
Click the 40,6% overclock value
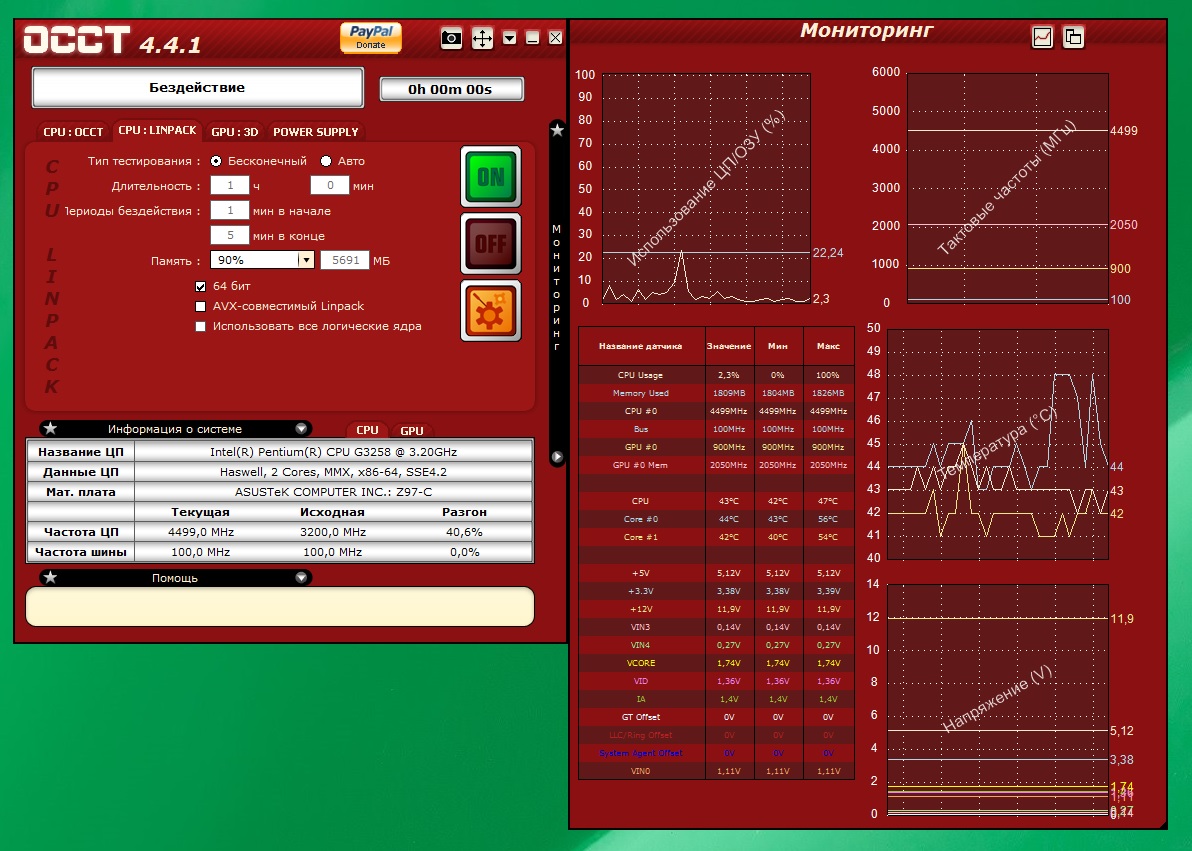[464, 532]
